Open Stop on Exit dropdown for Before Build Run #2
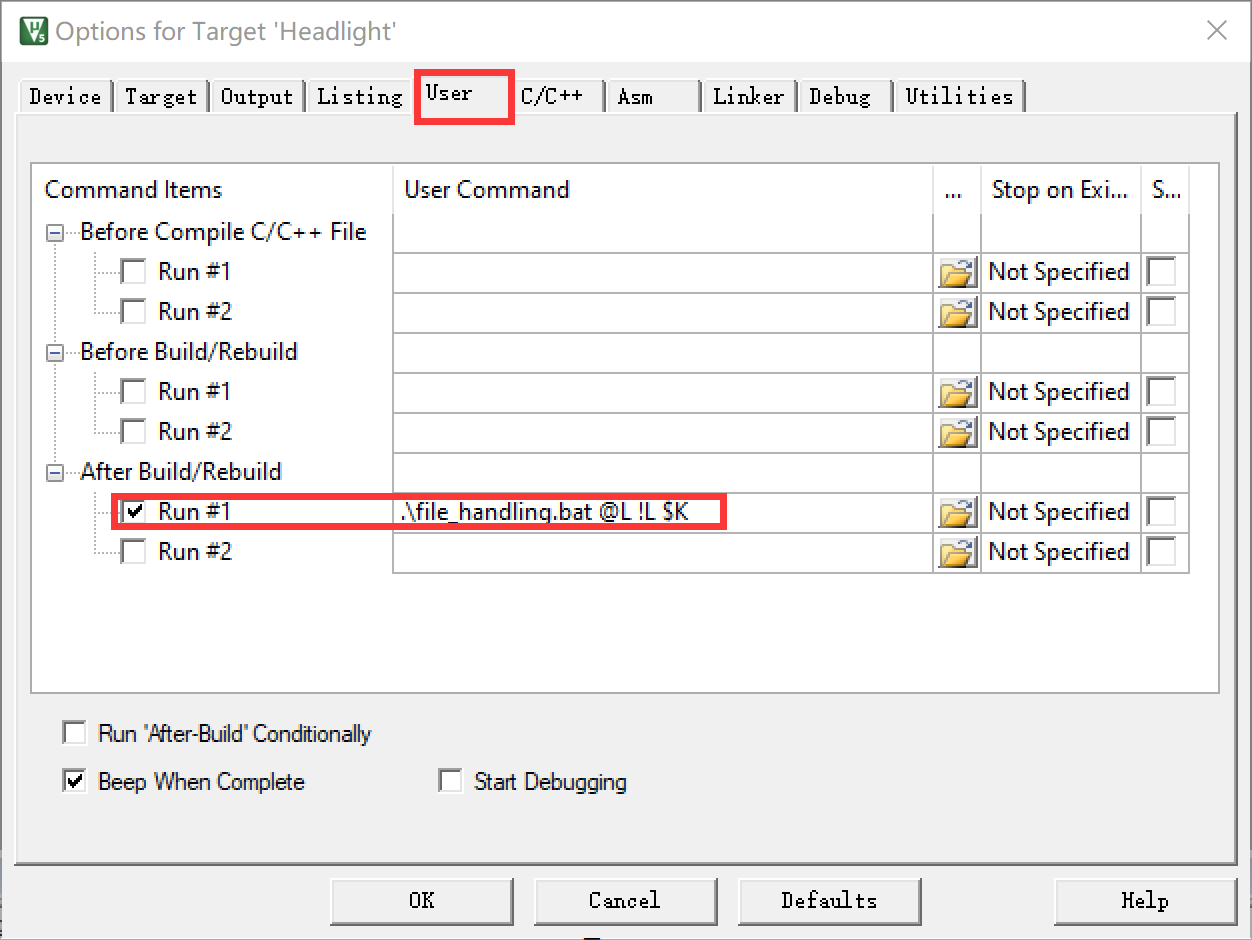1252x940 pixels. [x=1060, y=432]
